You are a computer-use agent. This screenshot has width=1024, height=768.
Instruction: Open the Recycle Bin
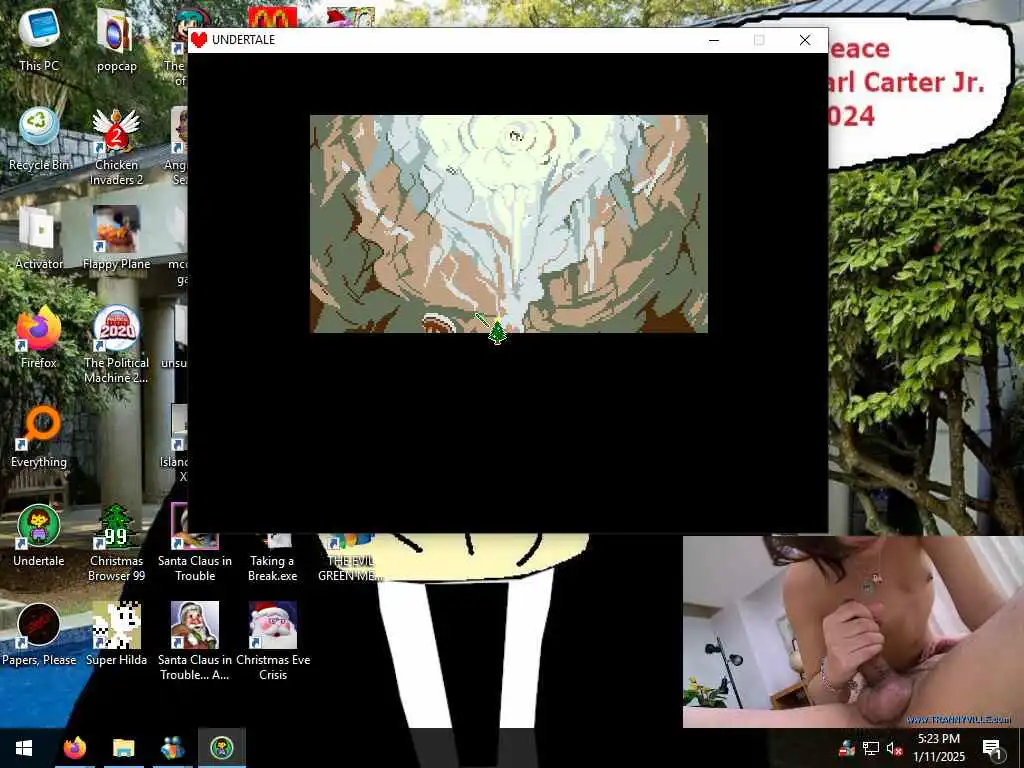click(39, 138)
